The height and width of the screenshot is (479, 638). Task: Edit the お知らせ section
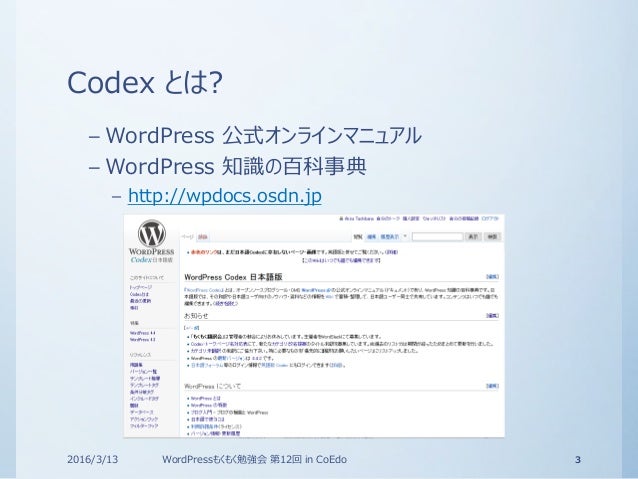[x=492, y=315]
